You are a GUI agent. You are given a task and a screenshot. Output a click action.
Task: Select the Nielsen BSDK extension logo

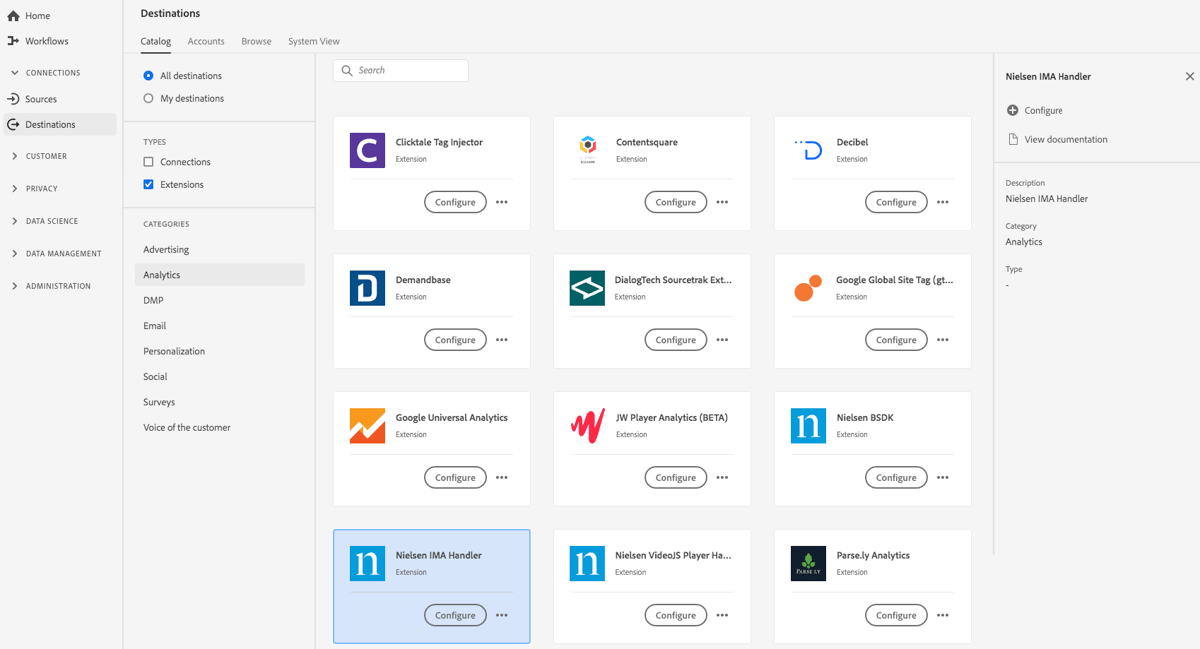click(x=807, y=425)
